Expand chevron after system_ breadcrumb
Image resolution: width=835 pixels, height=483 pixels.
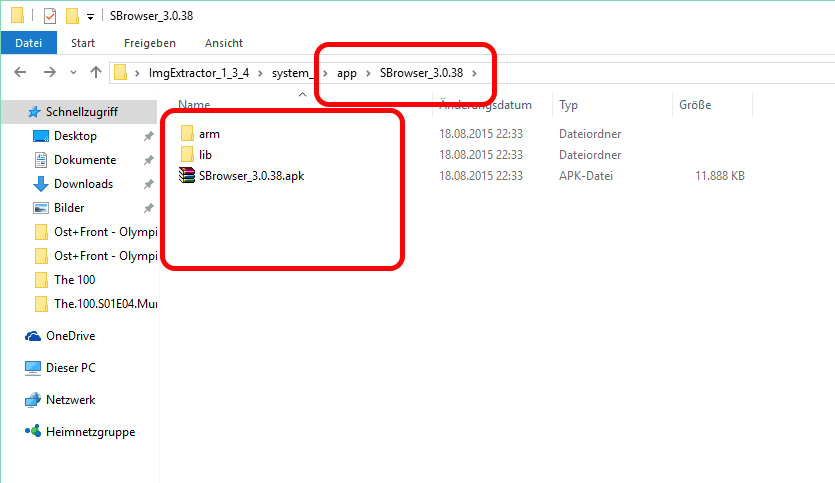tap(325, 73)
